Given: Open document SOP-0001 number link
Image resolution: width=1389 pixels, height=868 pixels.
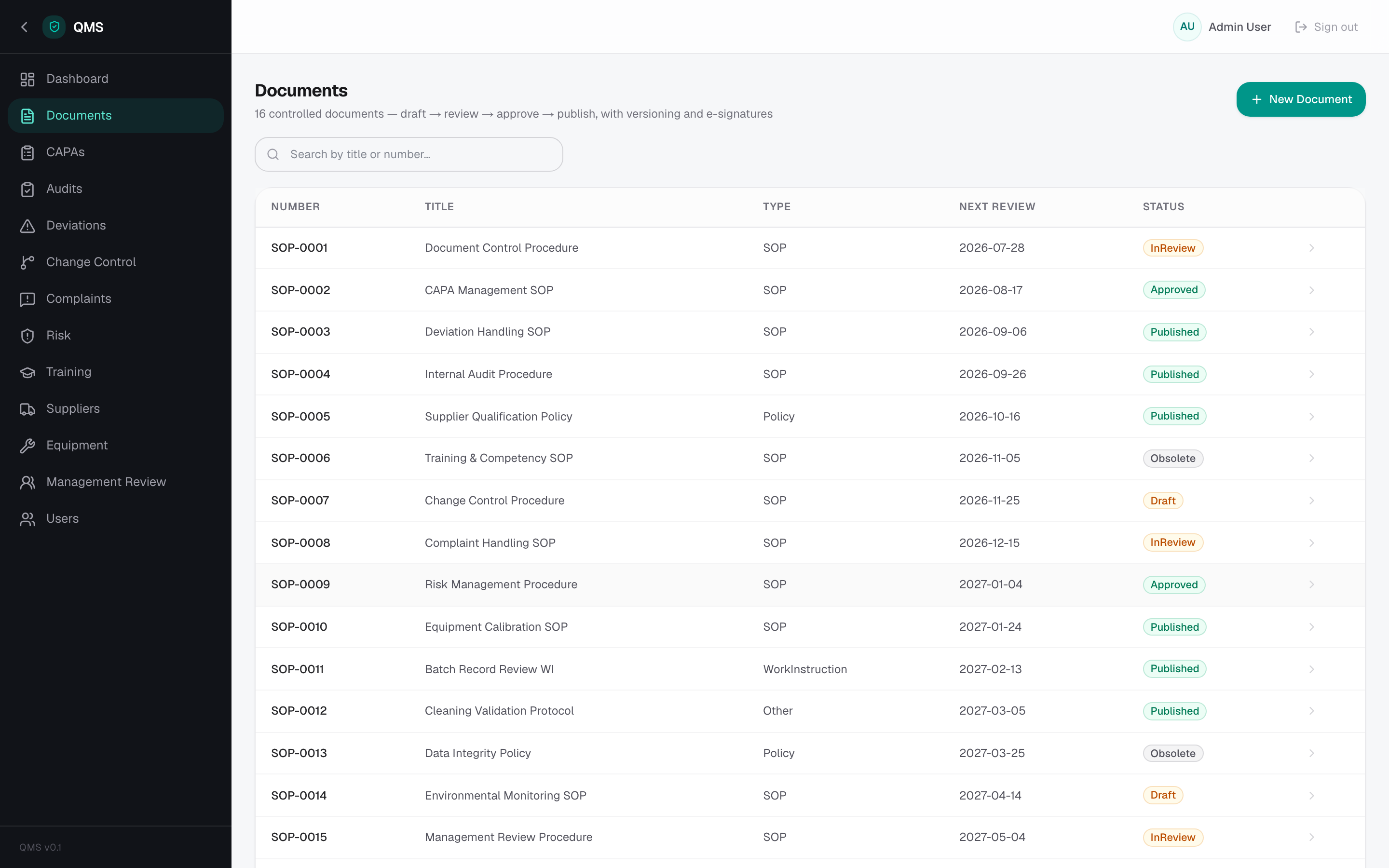Looking at the screenshot, I should [x=299, y=247].
